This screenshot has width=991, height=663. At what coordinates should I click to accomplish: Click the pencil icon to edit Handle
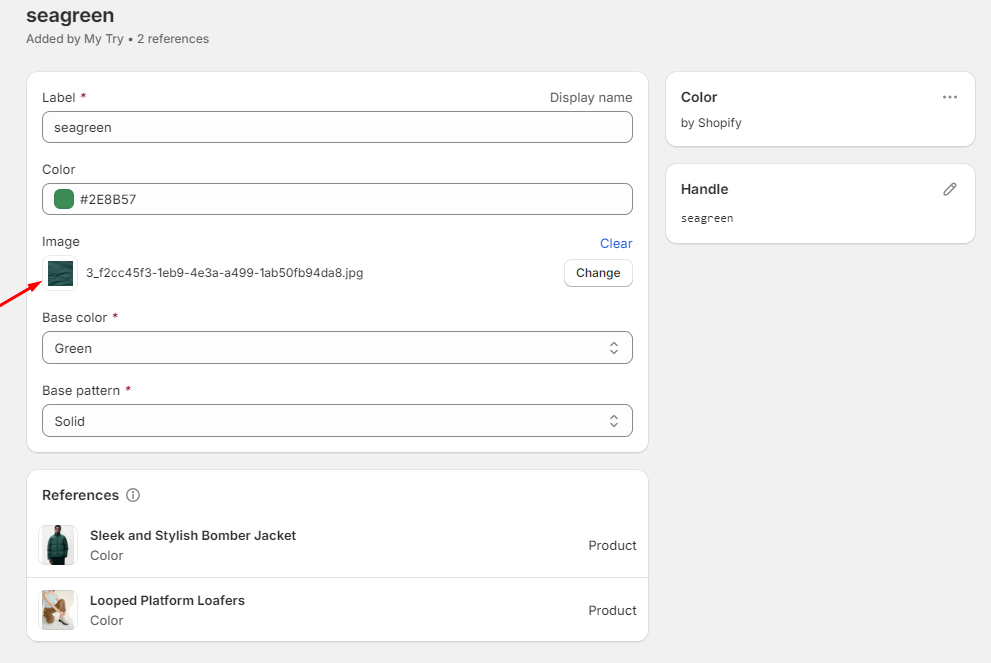click(950, 189)
